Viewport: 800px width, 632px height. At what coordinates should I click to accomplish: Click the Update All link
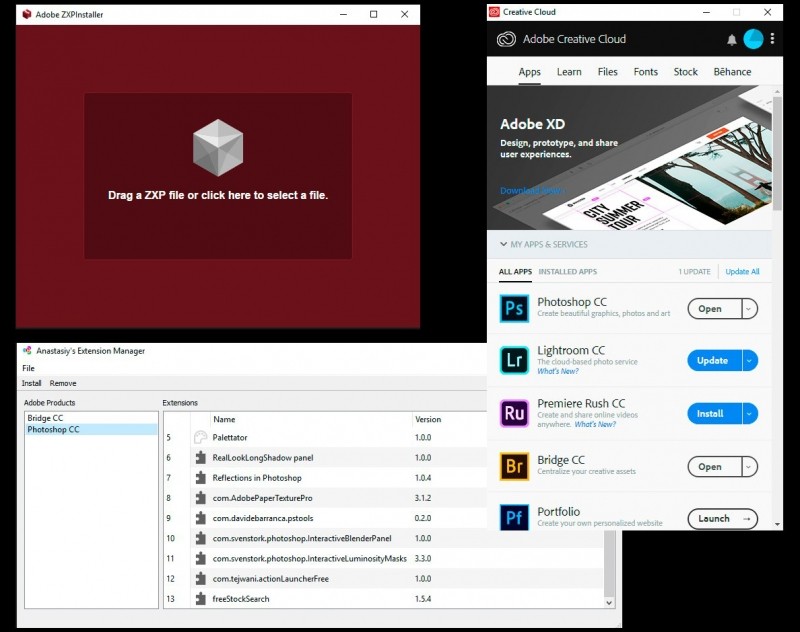pyautogui.click(x=742, y=272)
